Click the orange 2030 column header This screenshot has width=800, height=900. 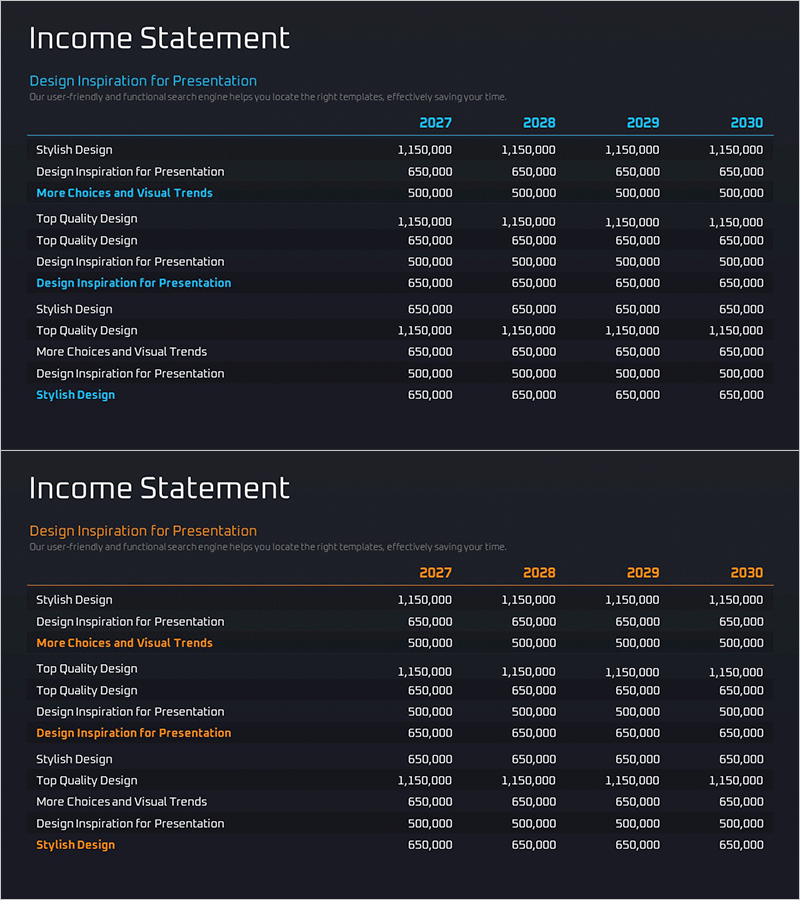pos(746,573)
